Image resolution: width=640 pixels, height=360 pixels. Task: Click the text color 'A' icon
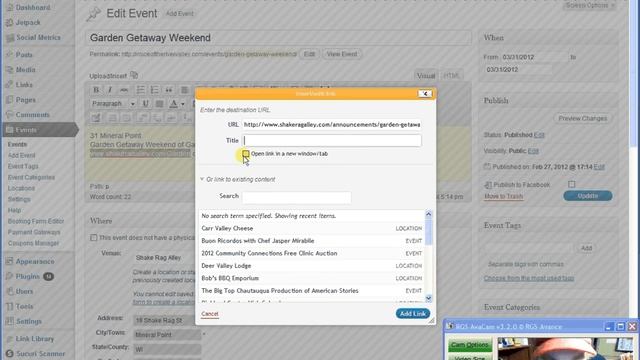173,104
